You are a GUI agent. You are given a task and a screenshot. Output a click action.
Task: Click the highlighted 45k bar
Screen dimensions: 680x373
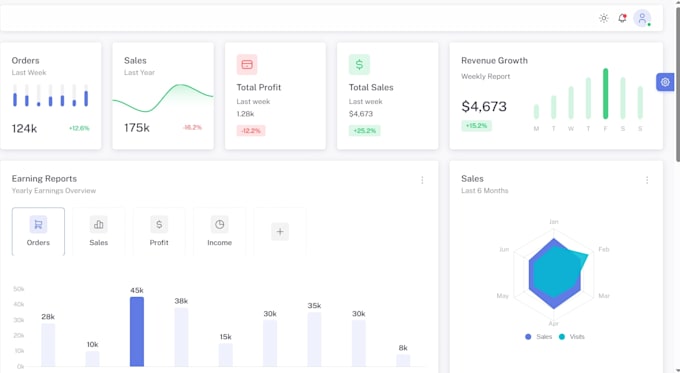(137, 332)
